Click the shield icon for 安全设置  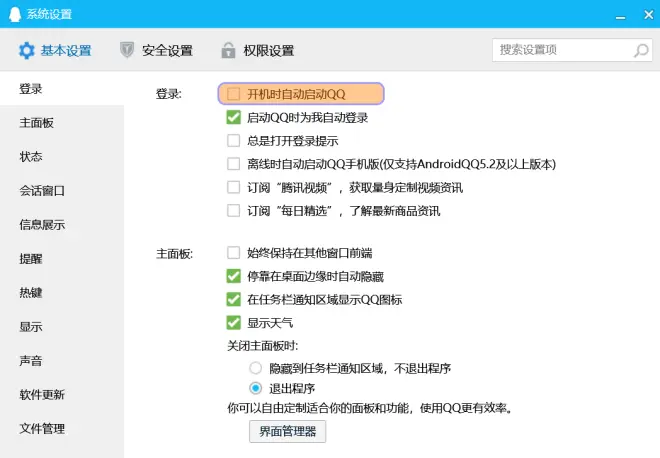point(127,50)
